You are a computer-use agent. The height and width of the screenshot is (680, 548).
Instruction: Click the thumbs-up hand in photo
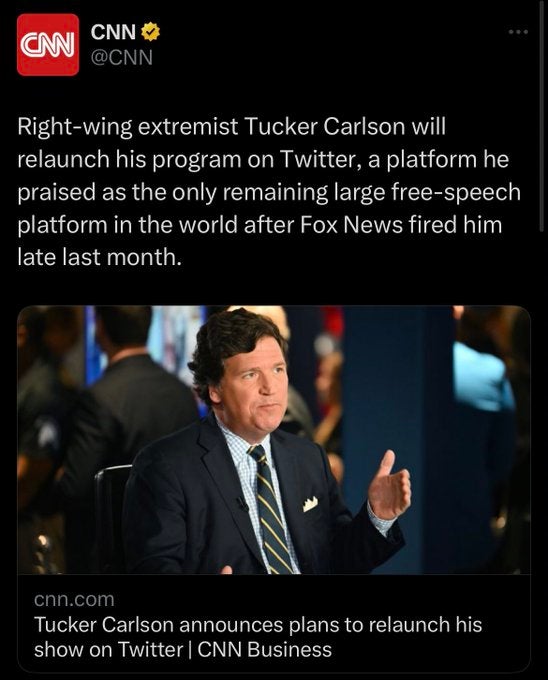pos(389,485)
